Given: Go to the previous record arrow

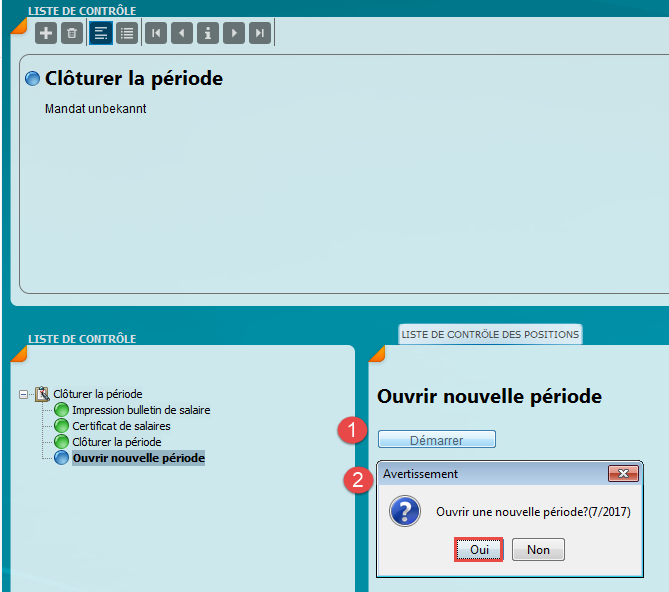Looking at the screenshot, I should 181,33.
